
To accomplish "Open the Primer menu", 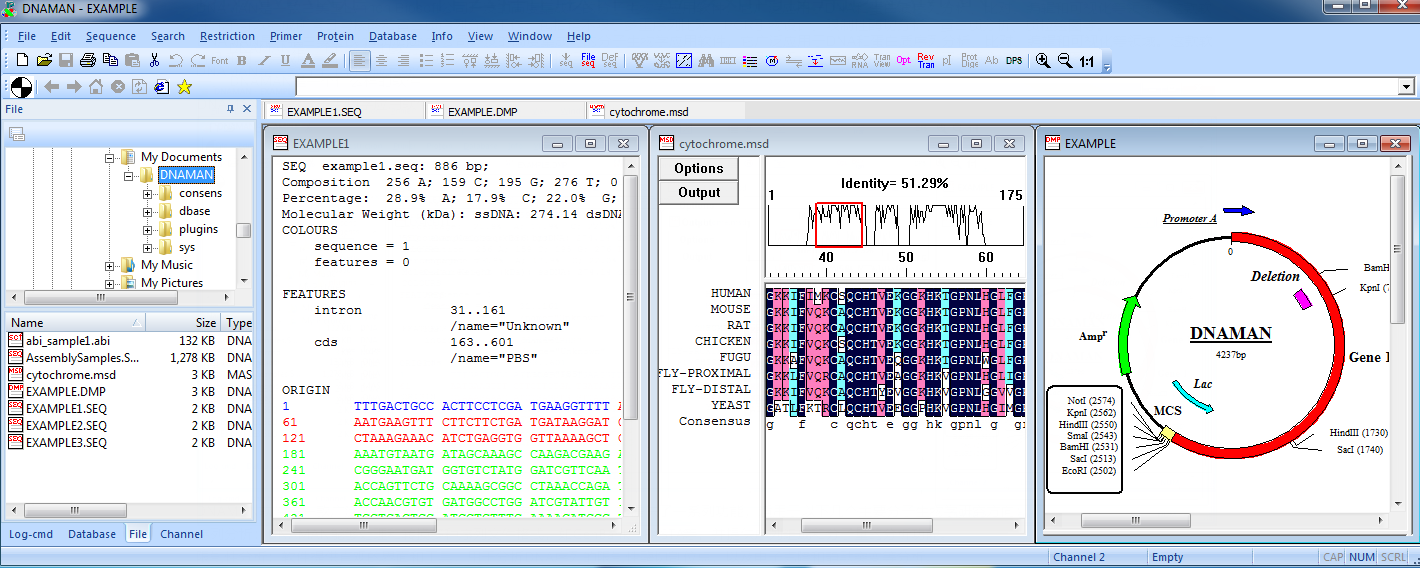I will (286, 36).
